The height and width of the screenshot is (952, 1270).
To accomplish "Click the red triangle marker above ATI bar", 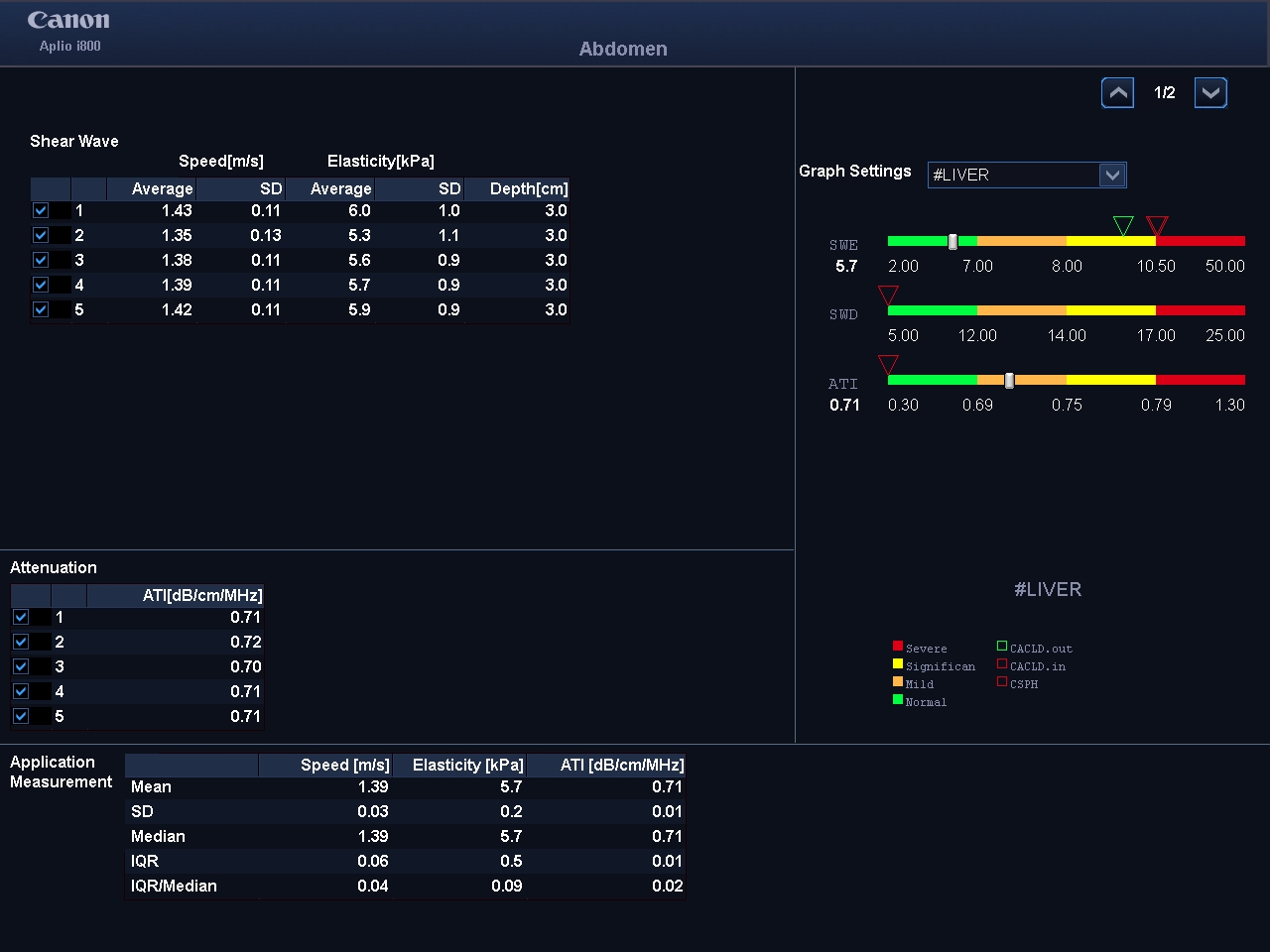I will pyautogui.click(x=888, y=365).
